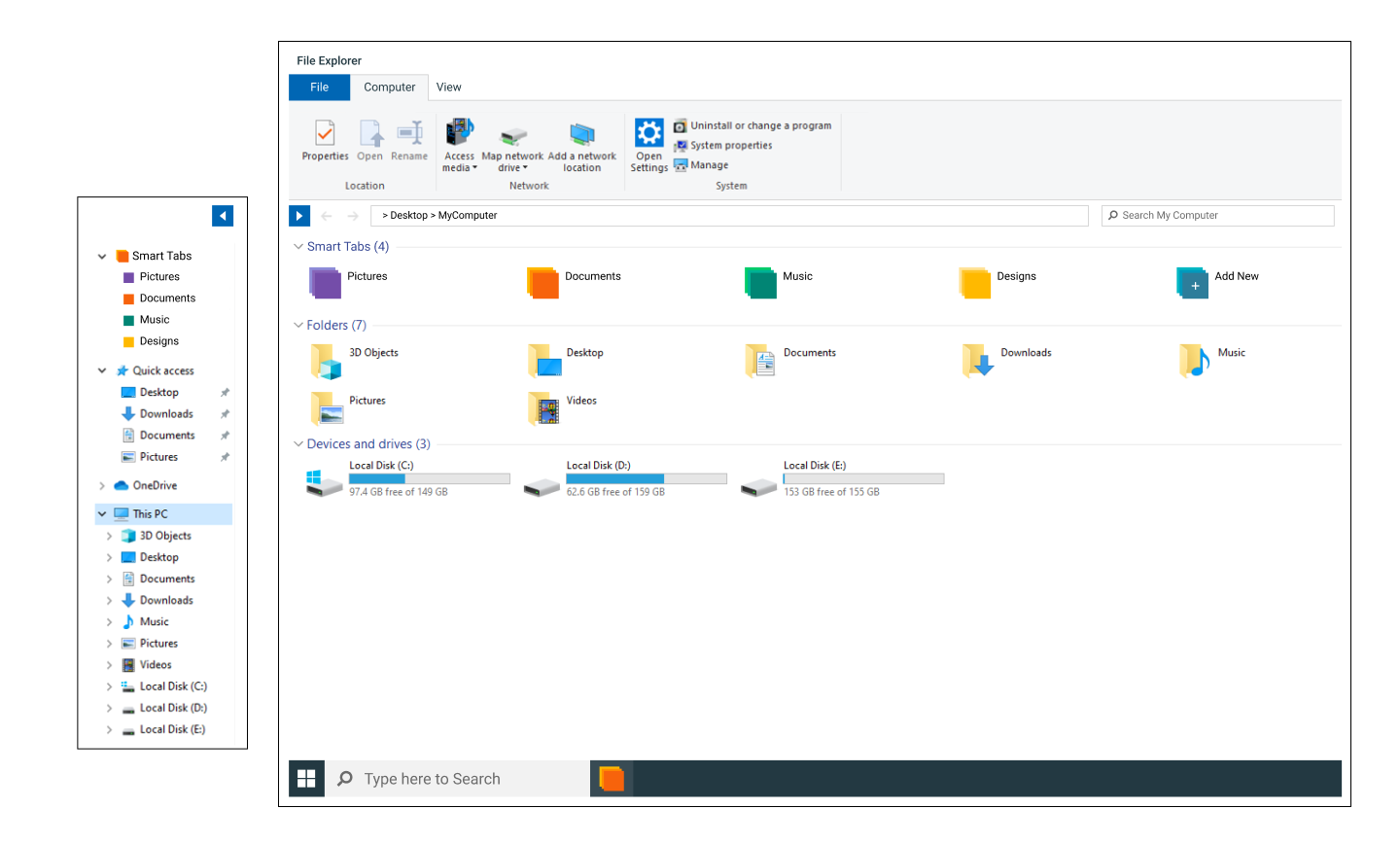The height and width of the screenshot is (844, 1400).
Task: Open System properties from ribbon
Action: (723, 146)
